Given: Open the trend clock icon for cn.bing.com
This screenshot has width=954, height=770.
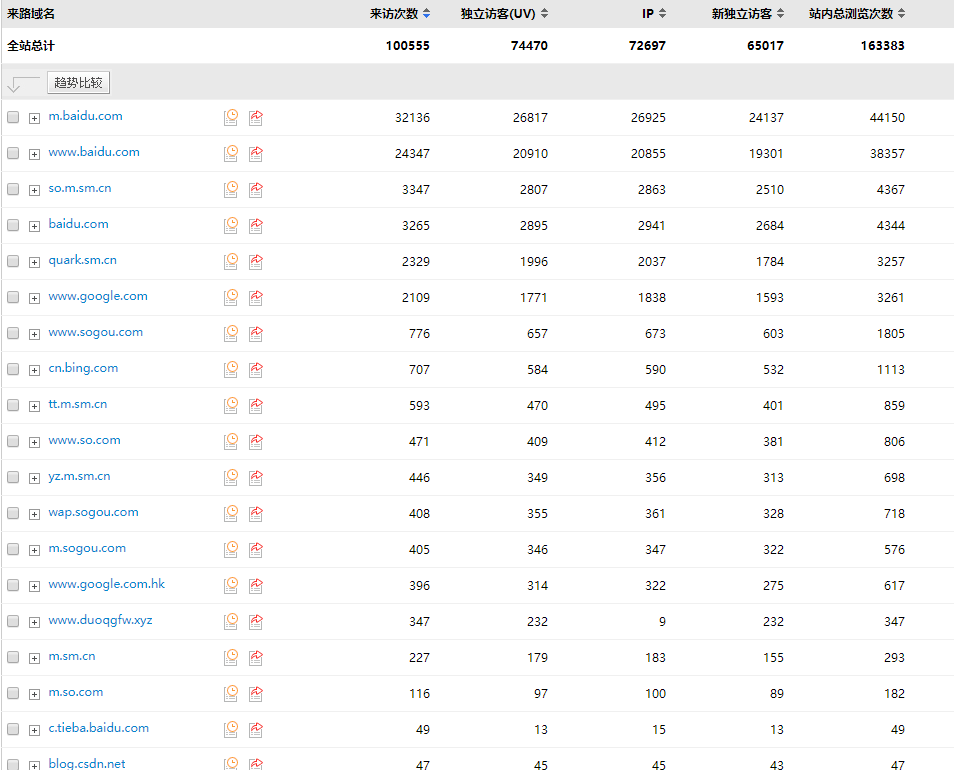Looking at the screenshot, I should tap(231, 369).
